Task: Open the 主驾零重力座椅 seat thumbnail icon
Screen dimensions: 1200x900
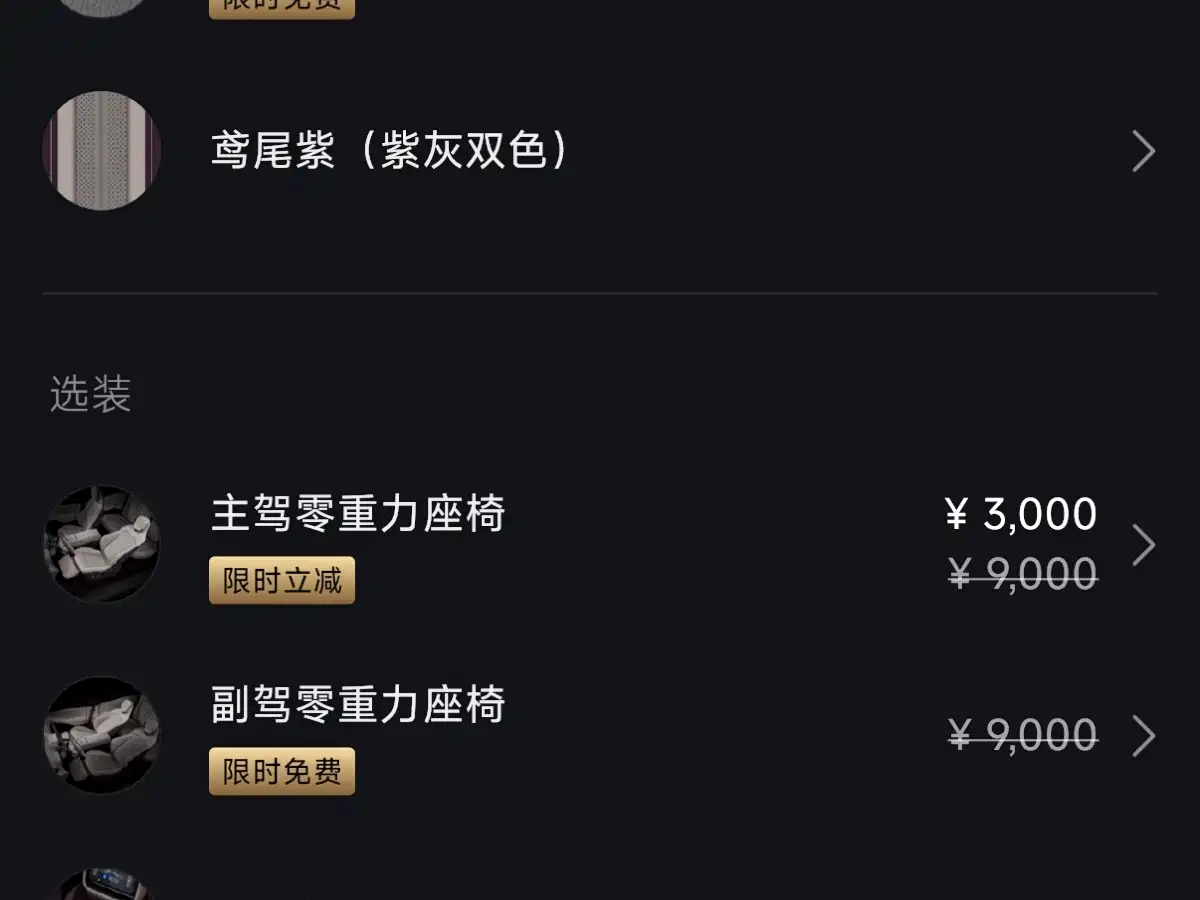Action: 102,544
